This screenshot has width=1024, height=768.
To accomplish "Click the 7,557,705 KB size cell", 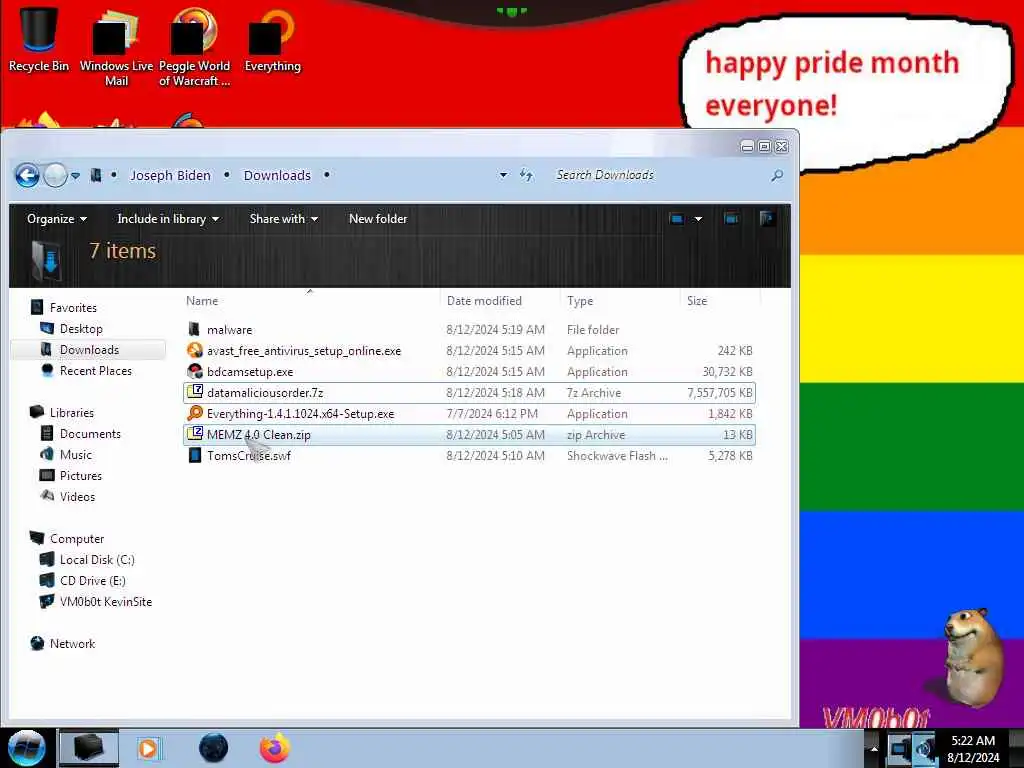I will tap(720, 392).
